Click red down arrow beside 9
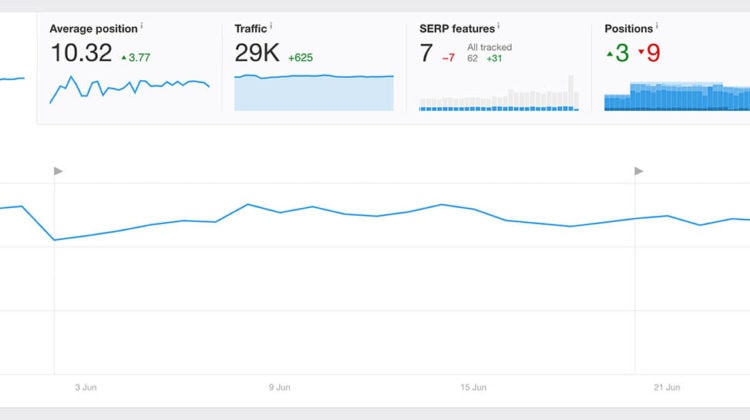 tap(641, 52)
